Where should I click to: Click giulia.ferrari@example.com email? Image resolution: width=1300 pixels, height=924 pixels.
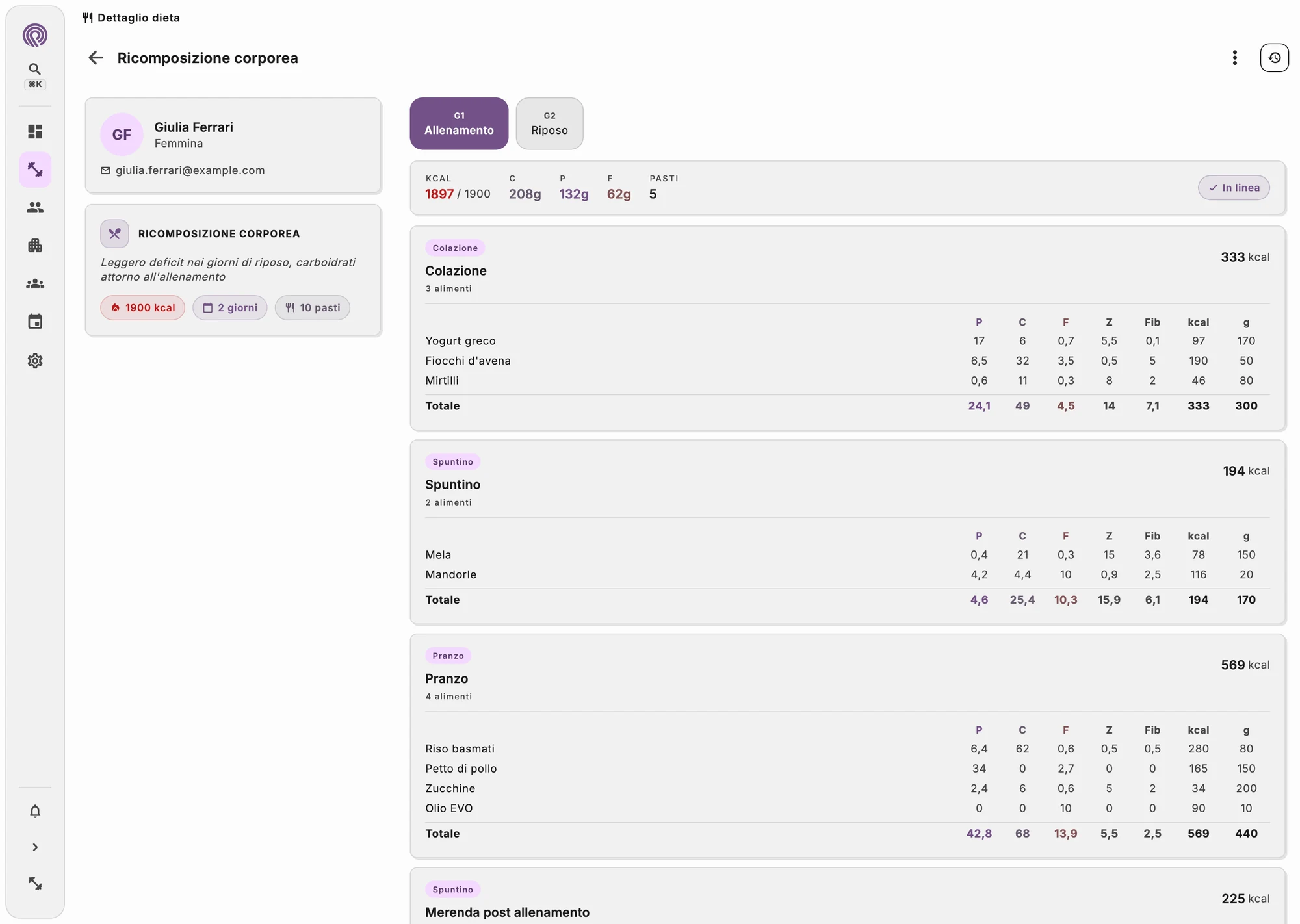pos(190,170)
